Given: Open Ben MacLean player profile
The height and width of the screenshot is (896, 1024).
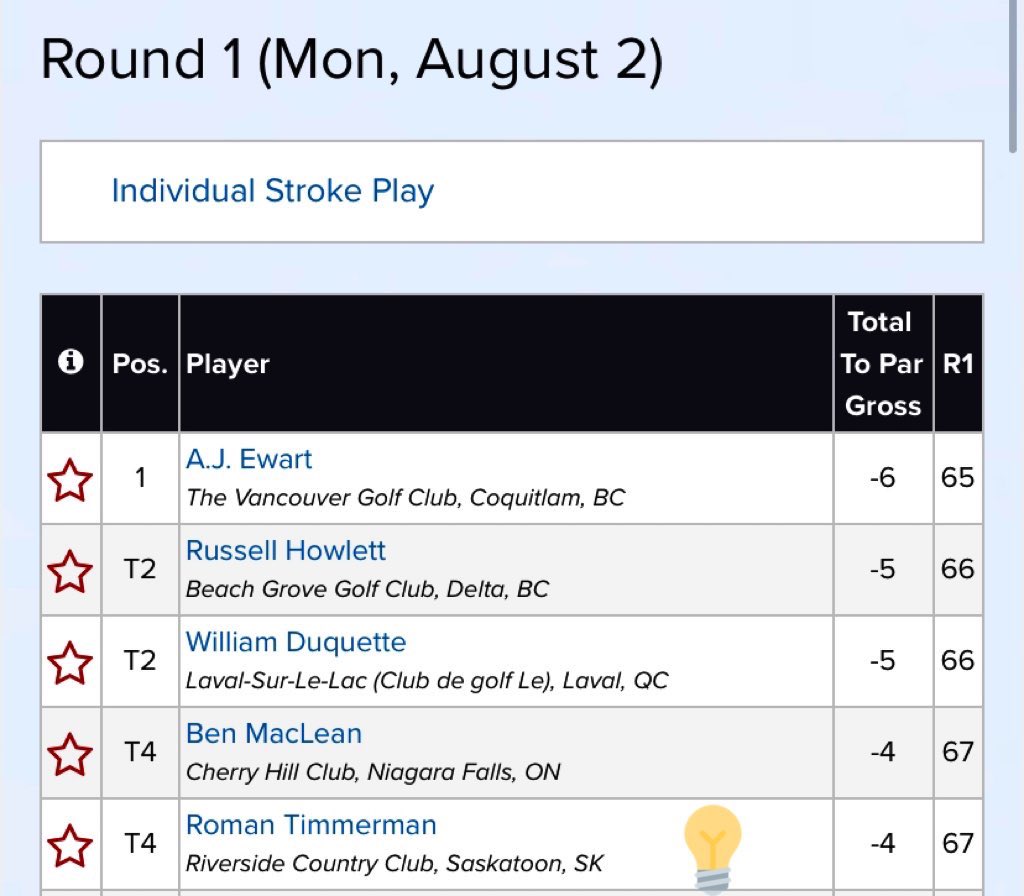Looking at the screenshot, I should (274, 734).
